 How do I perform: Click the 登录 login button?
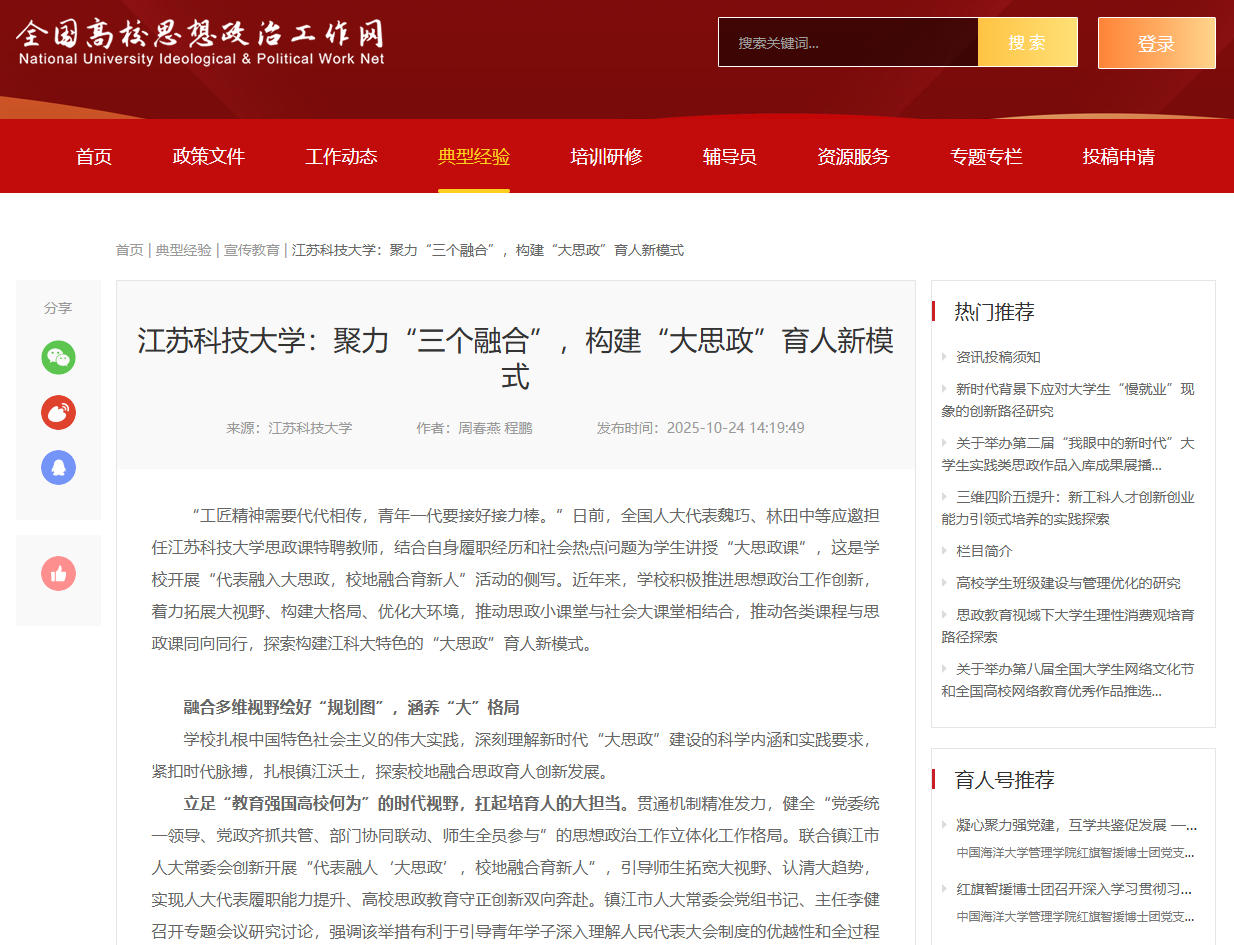click(1156, 43)
